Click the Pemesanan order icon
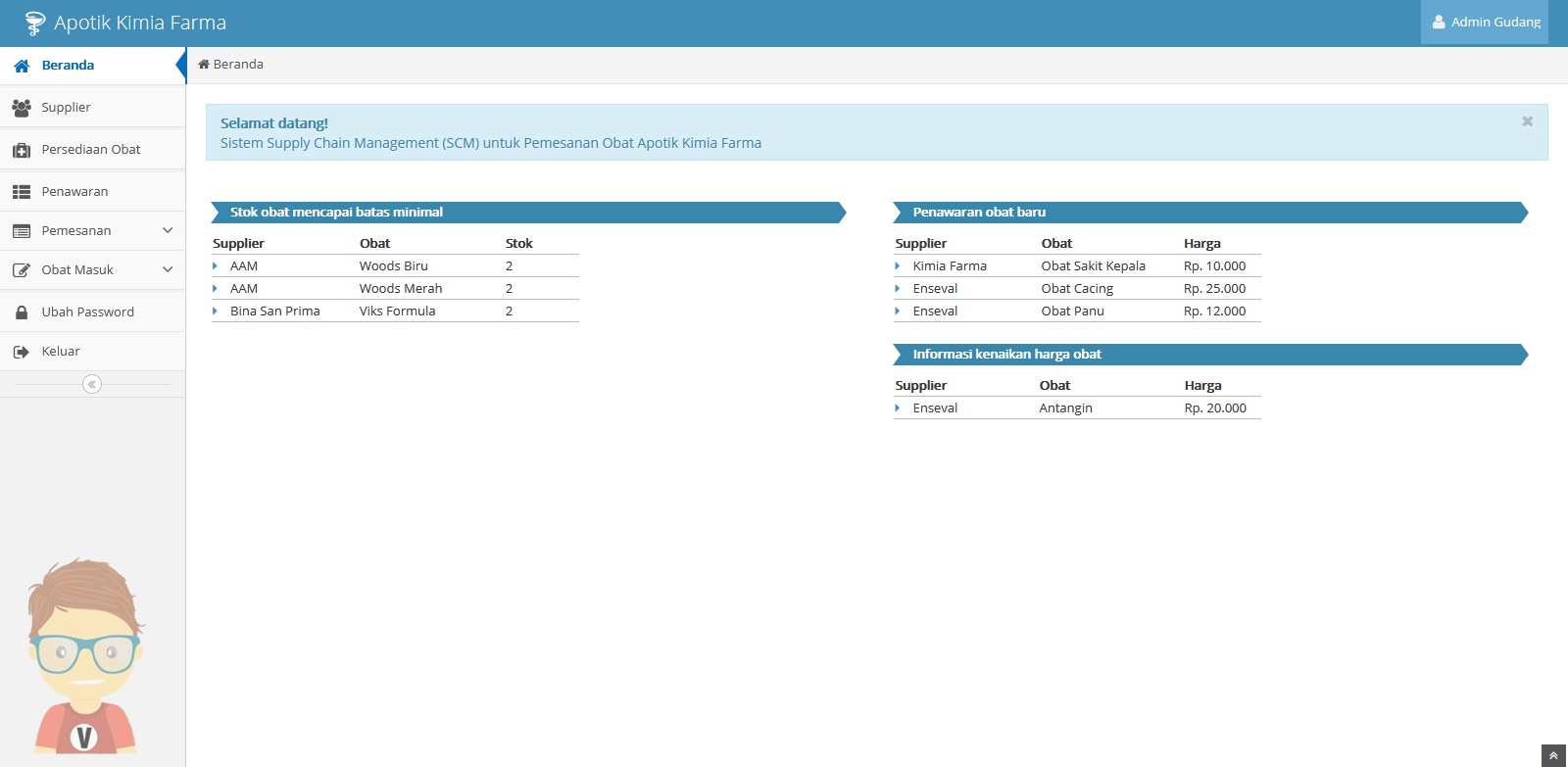 click(x=22, y=231)
